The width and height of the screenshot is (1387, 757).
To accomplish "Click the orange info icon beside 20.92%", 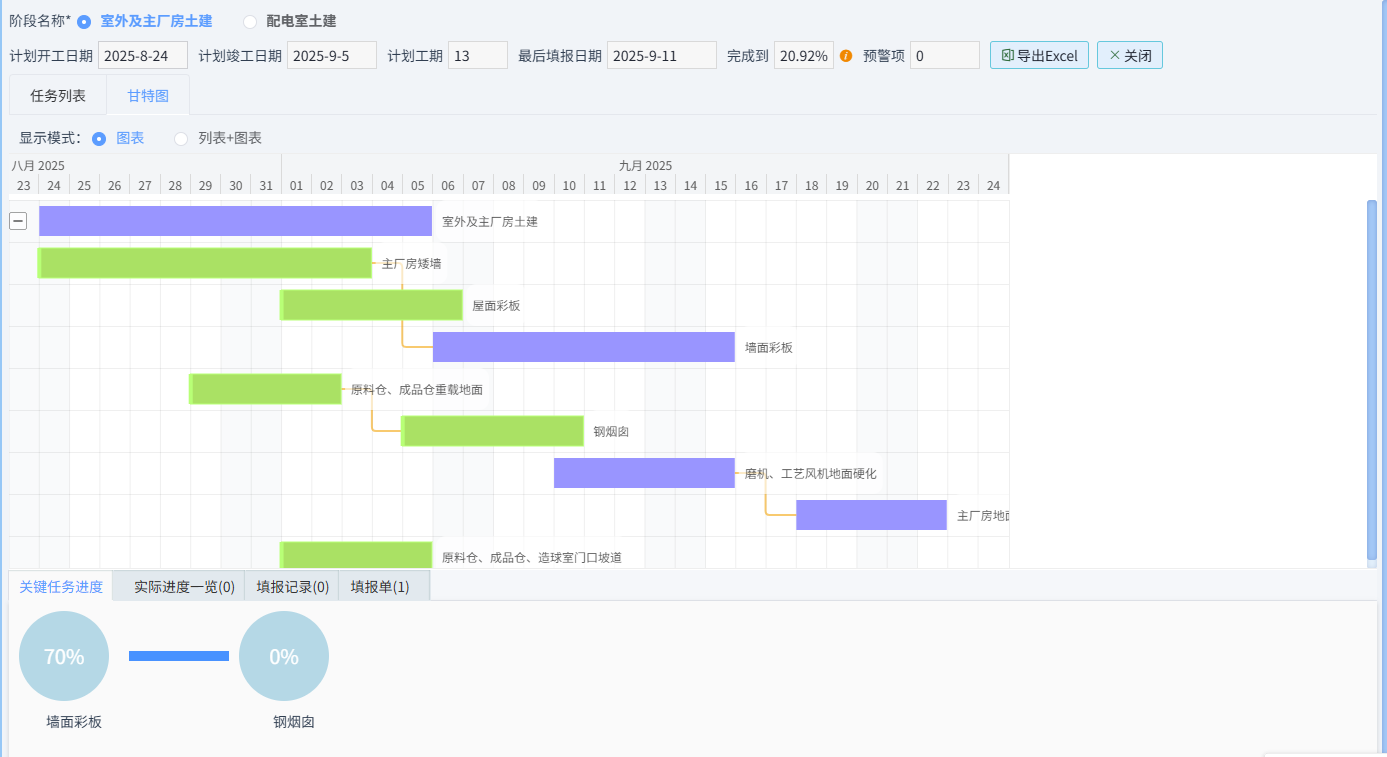I will tap(846, 56).
